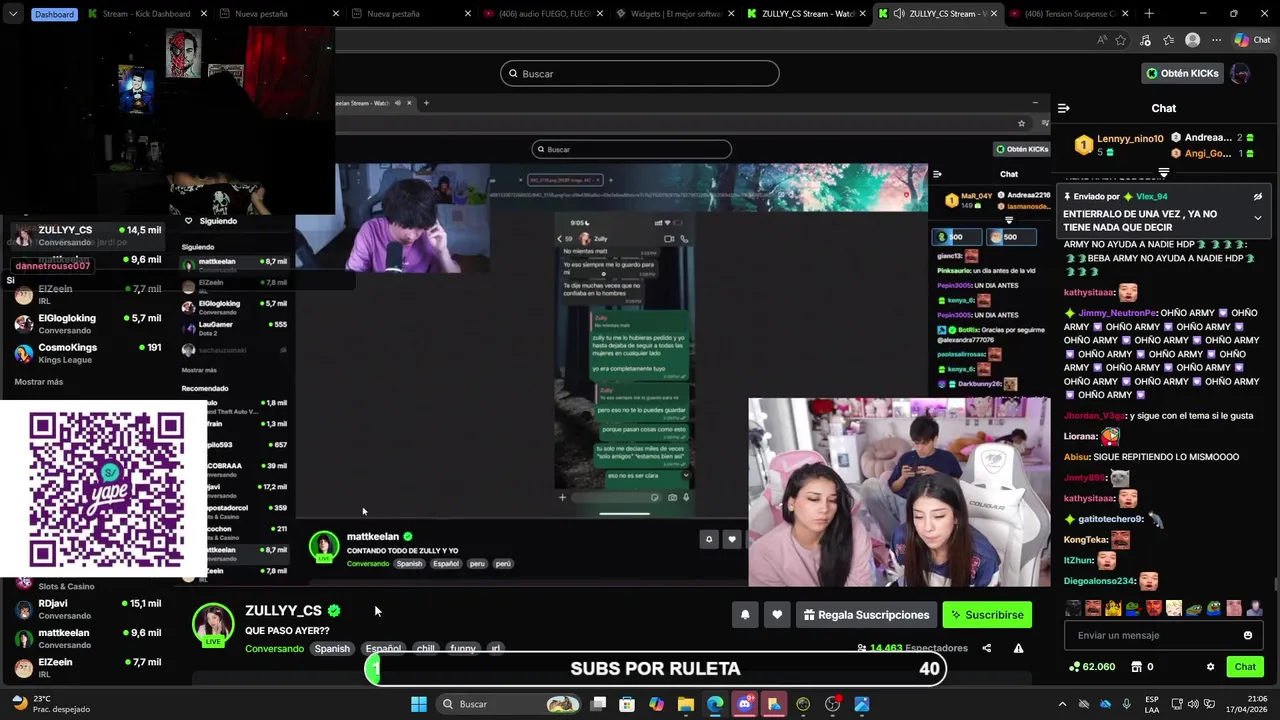Collapse chat with the arrow-list icon

tap(1064, 108)
